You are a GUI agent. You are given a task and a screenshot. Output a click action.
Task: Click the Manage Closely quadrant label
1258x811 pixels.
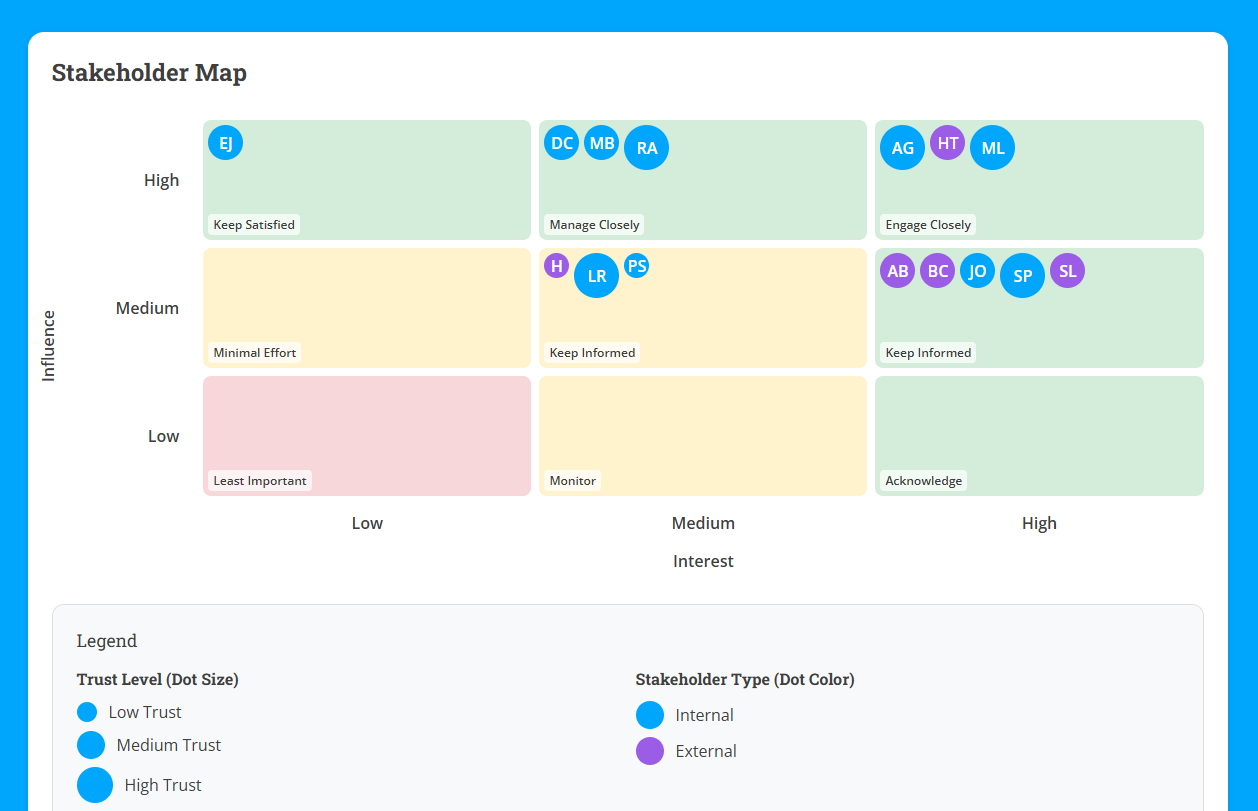pos(593,224)
